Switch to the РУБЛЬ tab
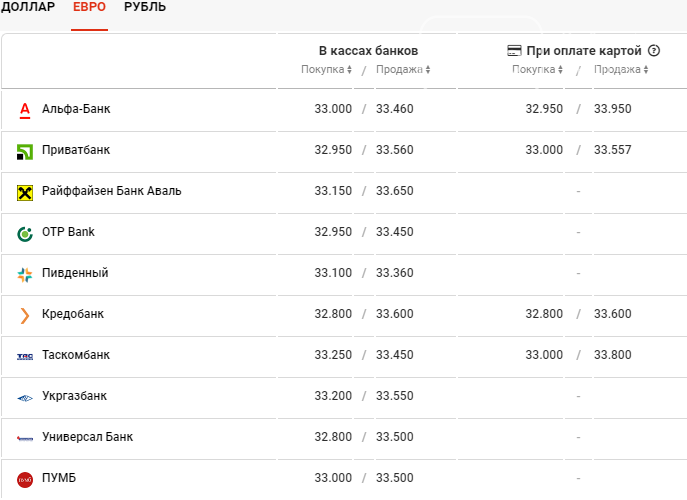Screen dimensions: 687x500 pos(145,7)
